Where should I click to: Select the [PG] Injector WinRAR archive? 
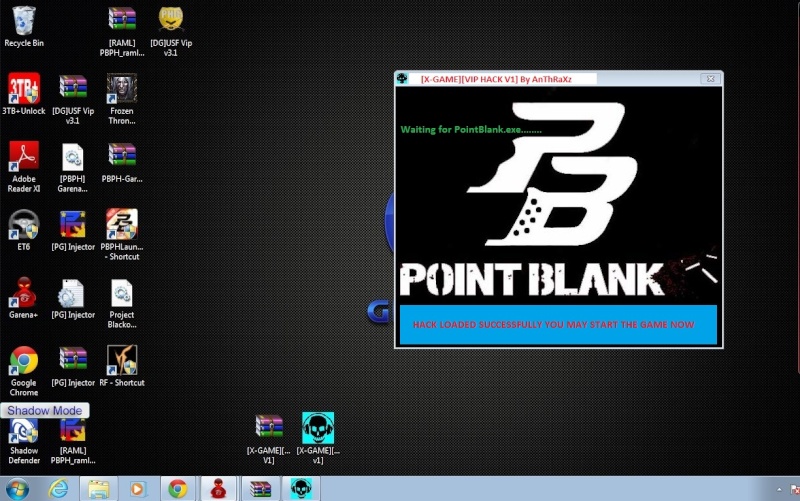(x=73, y=359)
